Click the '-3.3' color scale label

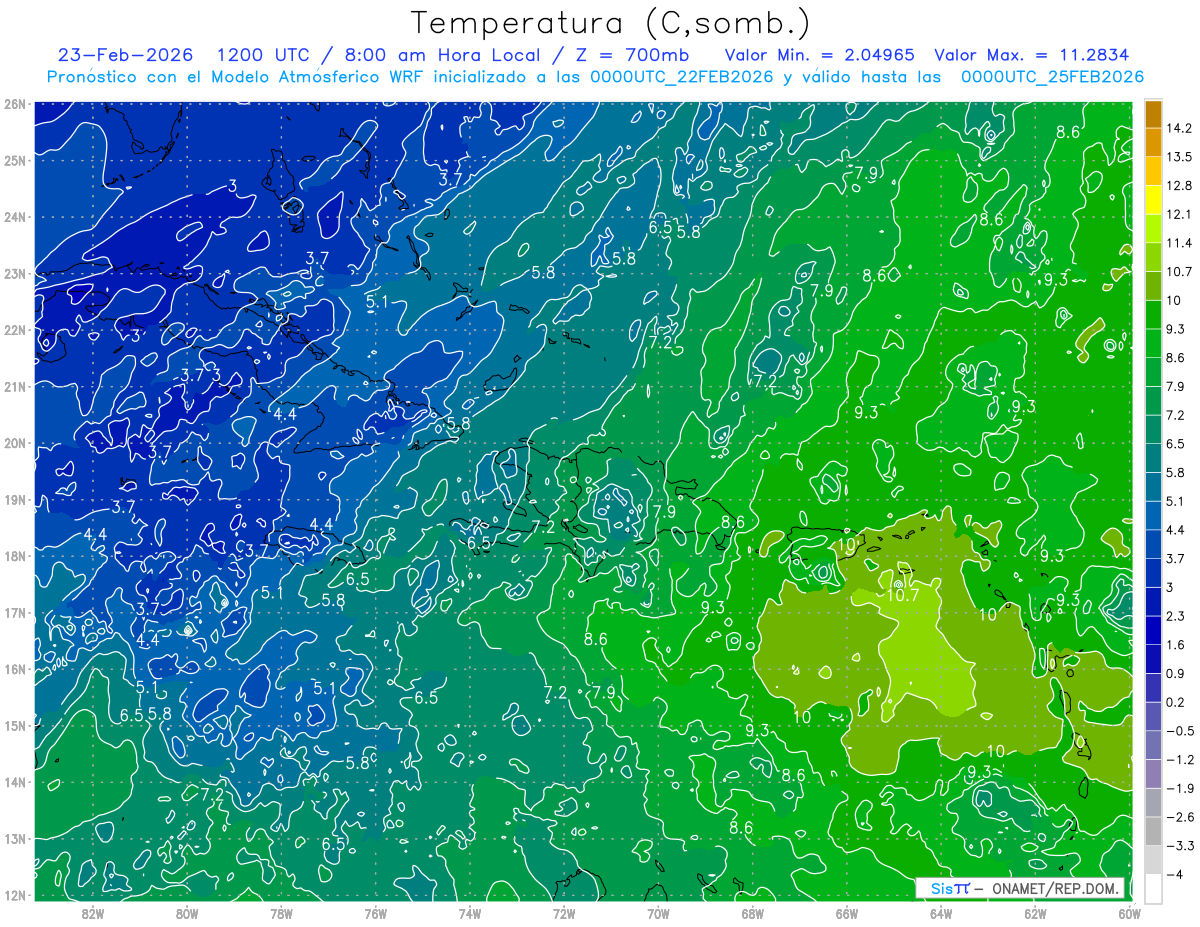(1179, 846)
